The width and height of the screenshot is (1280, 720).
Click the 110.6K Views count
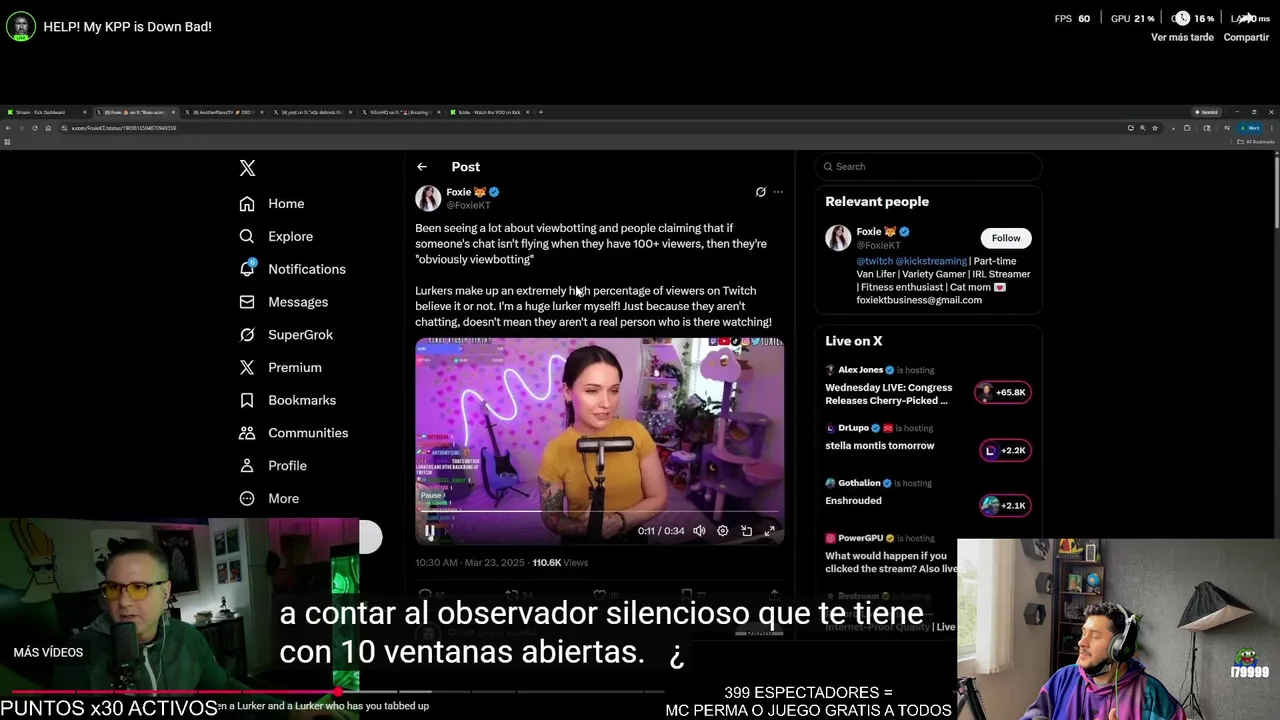(560, 563)
